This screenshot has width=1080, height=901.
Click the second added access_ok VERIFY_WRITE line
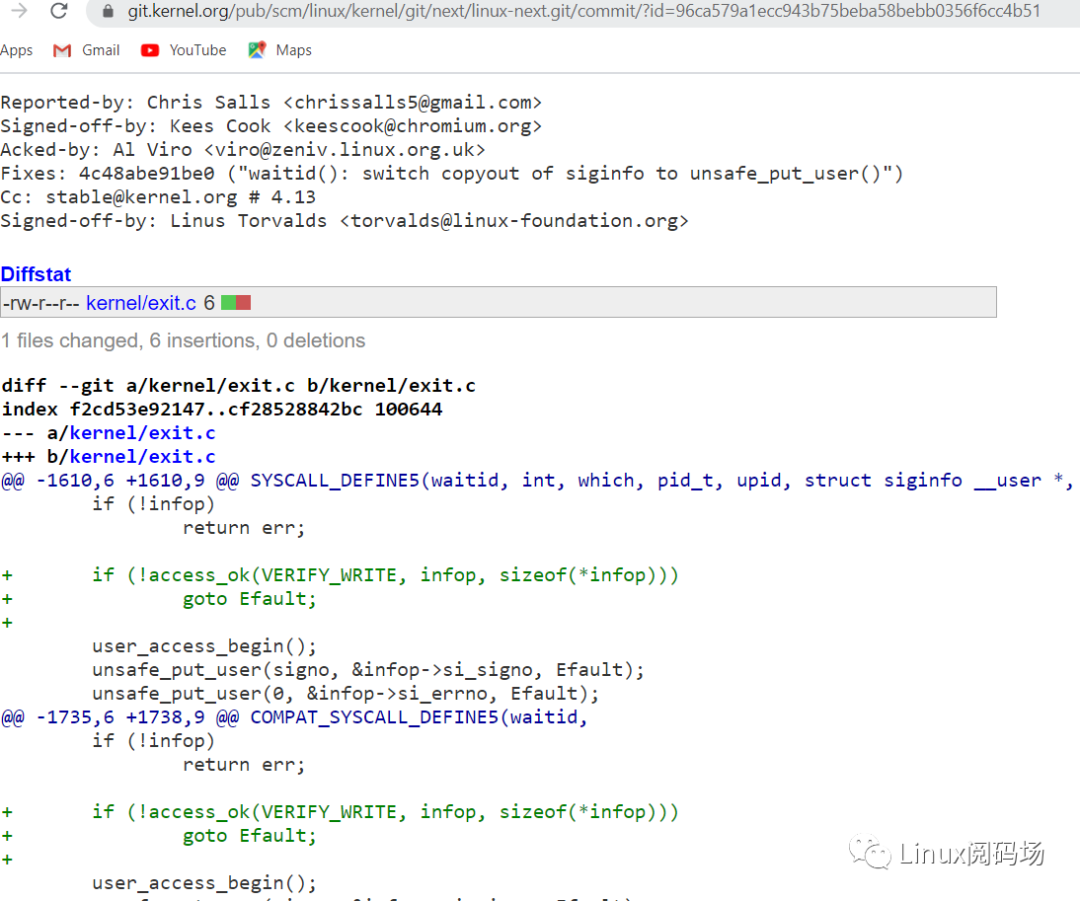pyautogui.click(x=386, y=812)
